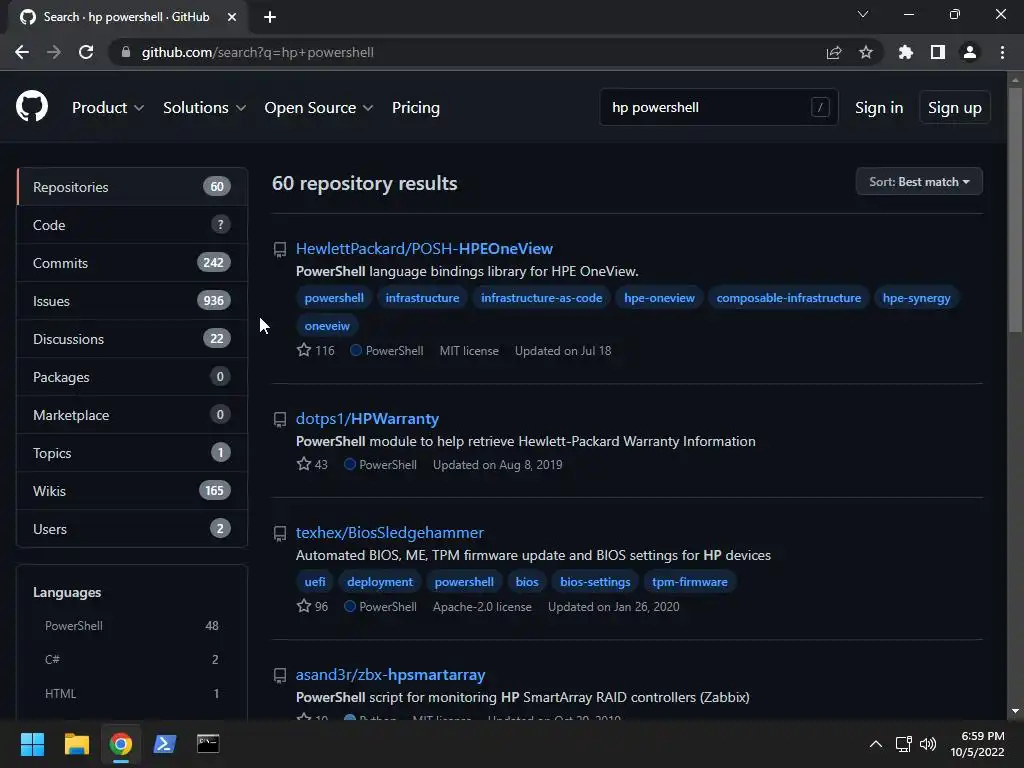This screenshot has width=1024, height=768.
Task: Open the dotps1/HPWarranty repository
Action: pos(367,418)
